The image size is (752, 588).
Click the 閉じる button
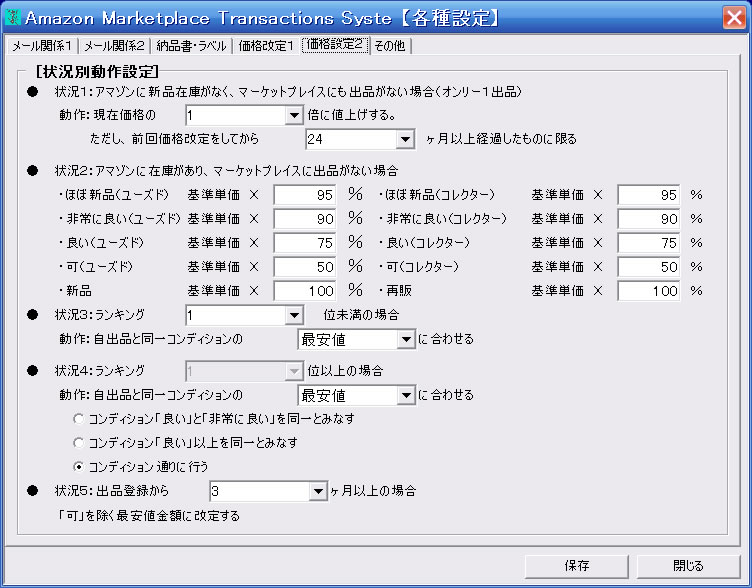point(688,566)
